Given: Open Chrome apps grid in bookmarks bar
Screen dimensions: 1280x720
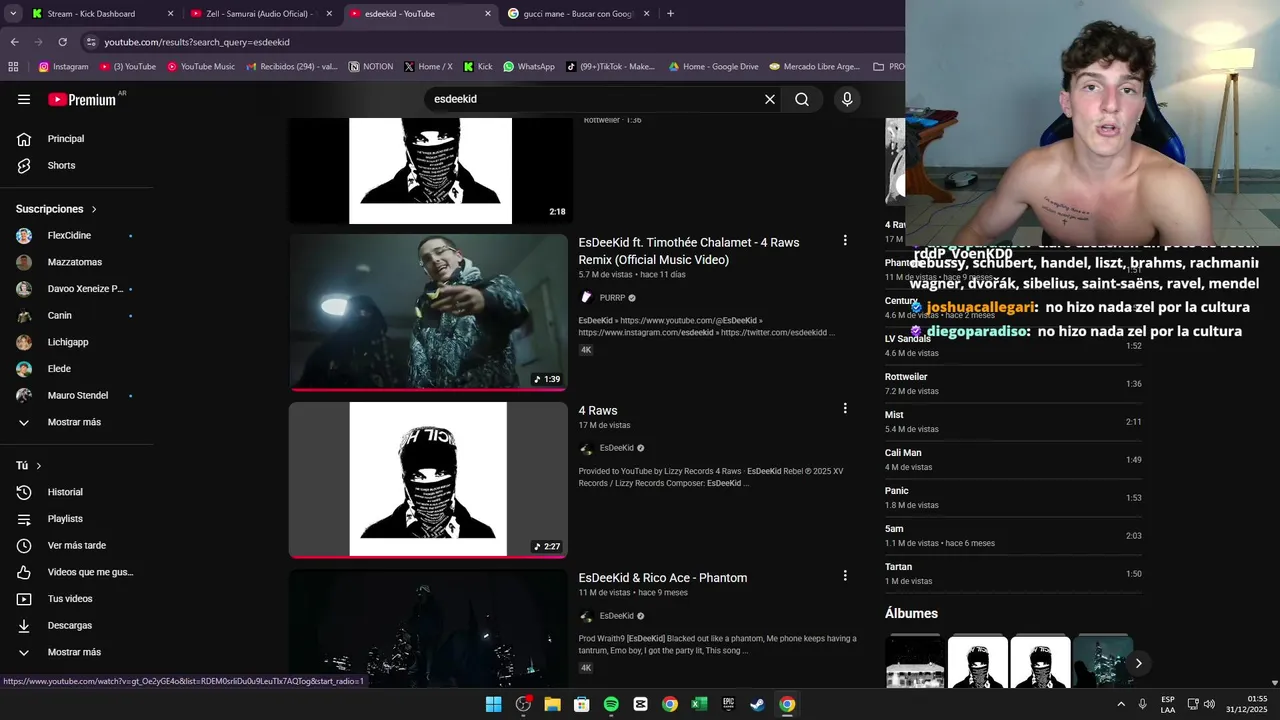Looking at the screenshot, I should point(13,67).
